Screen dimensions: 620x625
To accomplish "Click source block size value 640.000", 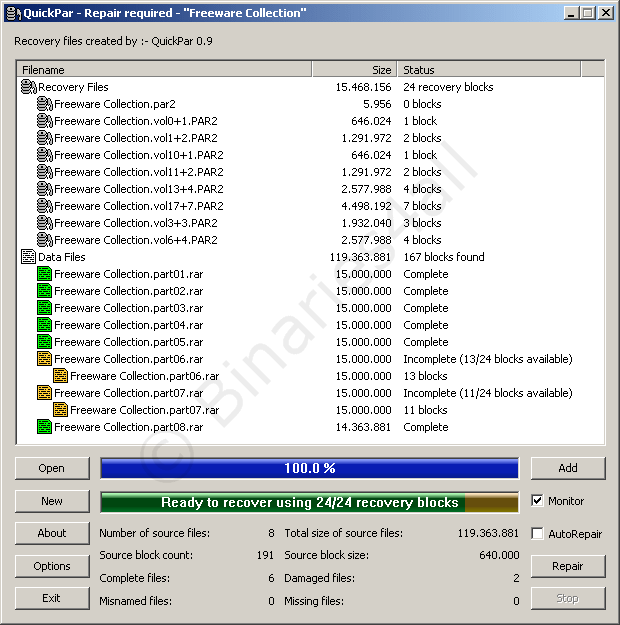I will pos(499,555).
